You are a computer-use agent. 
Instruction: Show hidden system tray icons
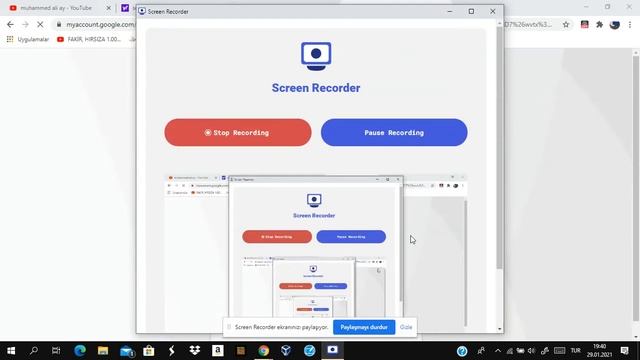pos(498,351)
